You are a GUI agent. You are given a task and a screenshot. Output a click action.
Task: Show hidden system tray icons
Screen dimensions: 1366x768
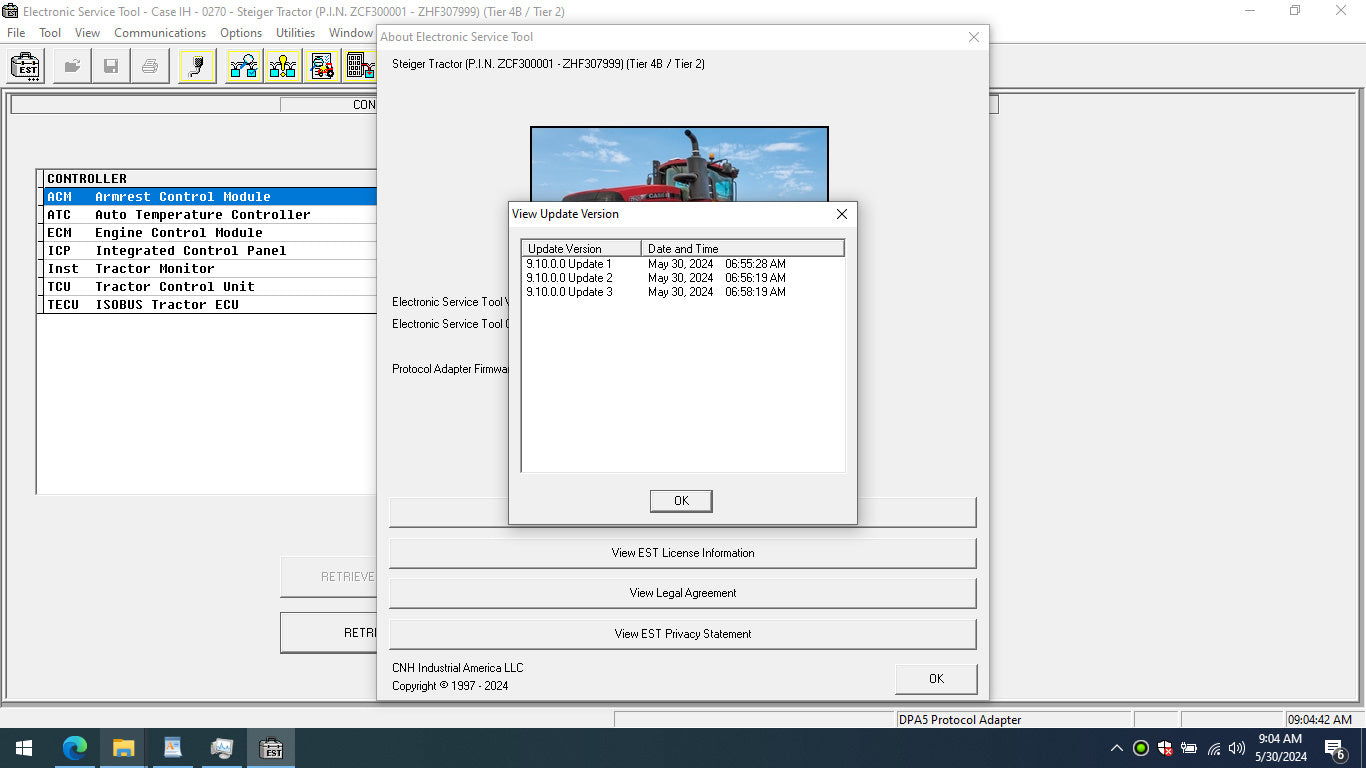1117,748
